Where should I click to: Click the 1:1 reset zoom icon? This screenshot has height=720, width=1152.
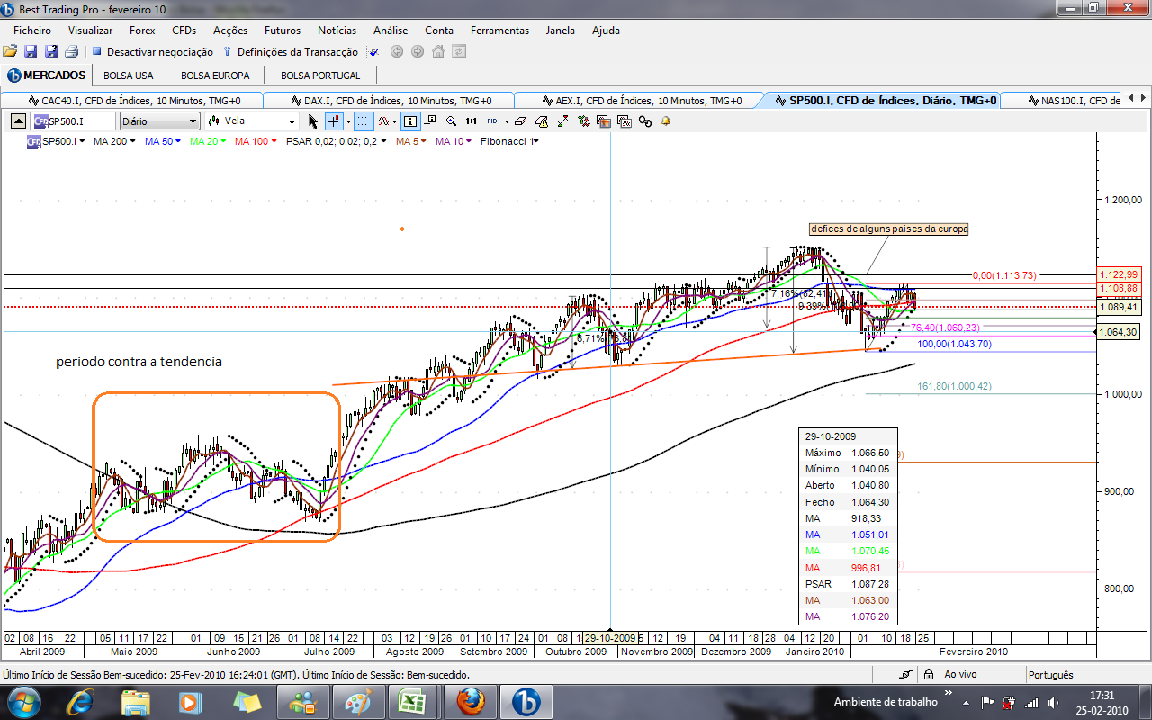[471, 121]
